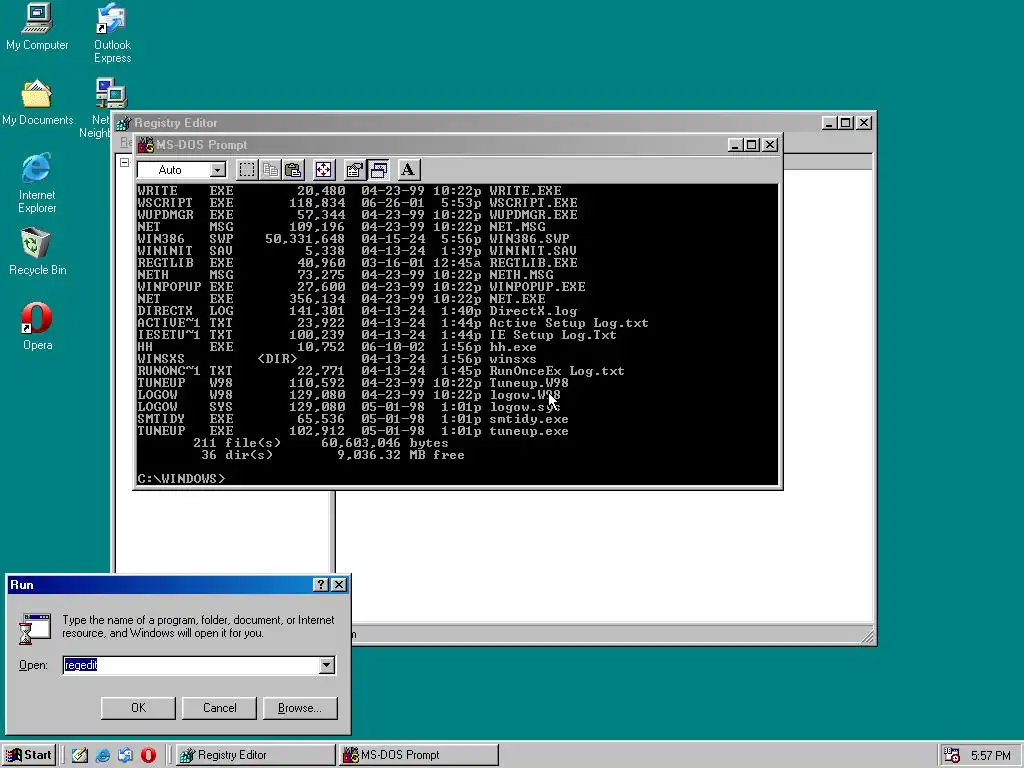Click the Task Scheduler tray icon
1024x768 pixels.
[952, 755]
